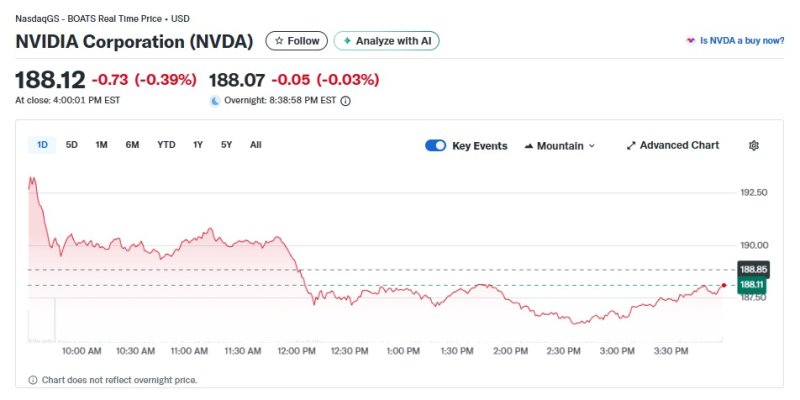Viewport: 800px width, 400px height.
Task: Click the overnight price info icon
Action: click(x=345, y=101)
